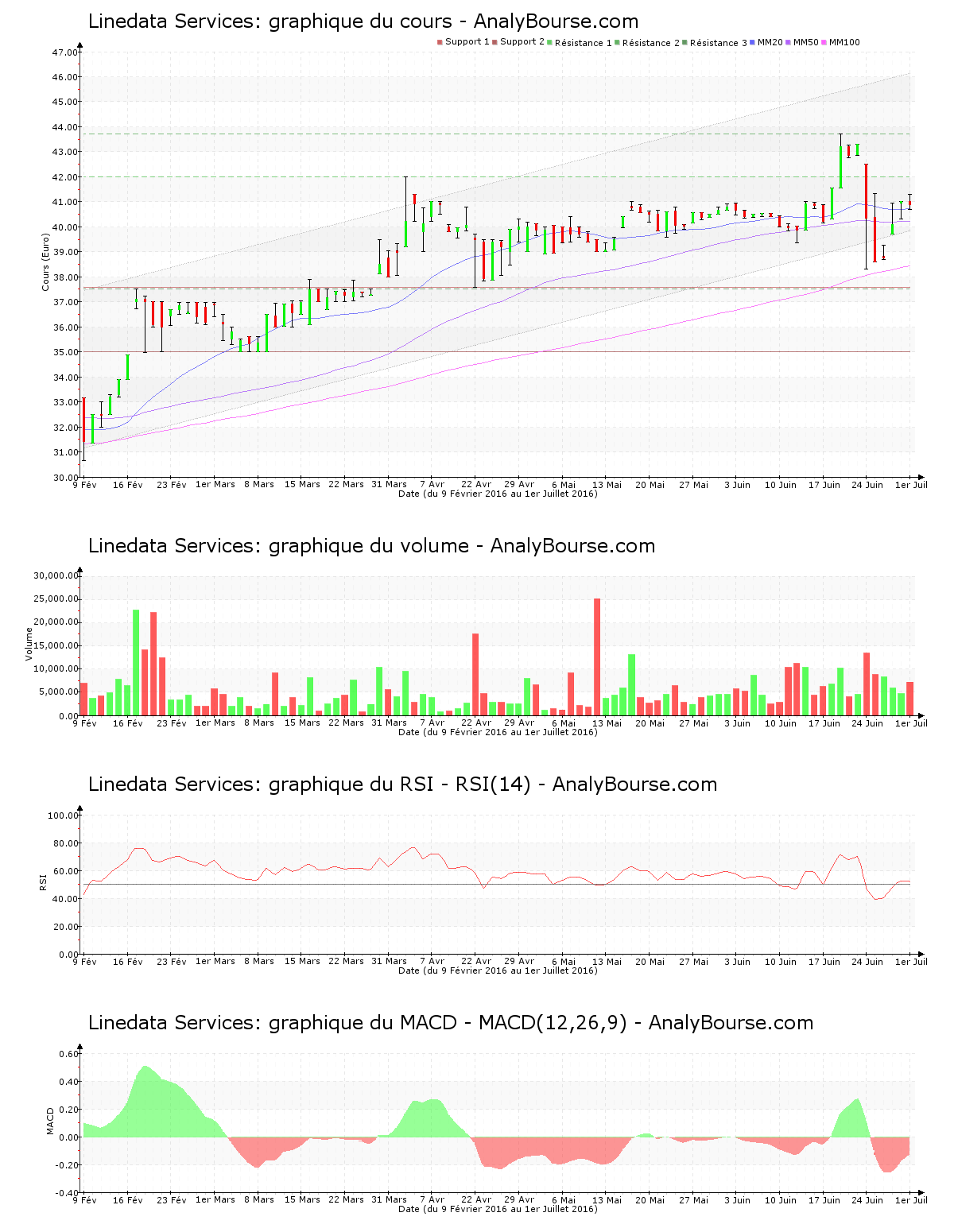Click the Support 2 legend label
Image resolution: width=954 pixels, height=1232 pixels.
(522, 42)
